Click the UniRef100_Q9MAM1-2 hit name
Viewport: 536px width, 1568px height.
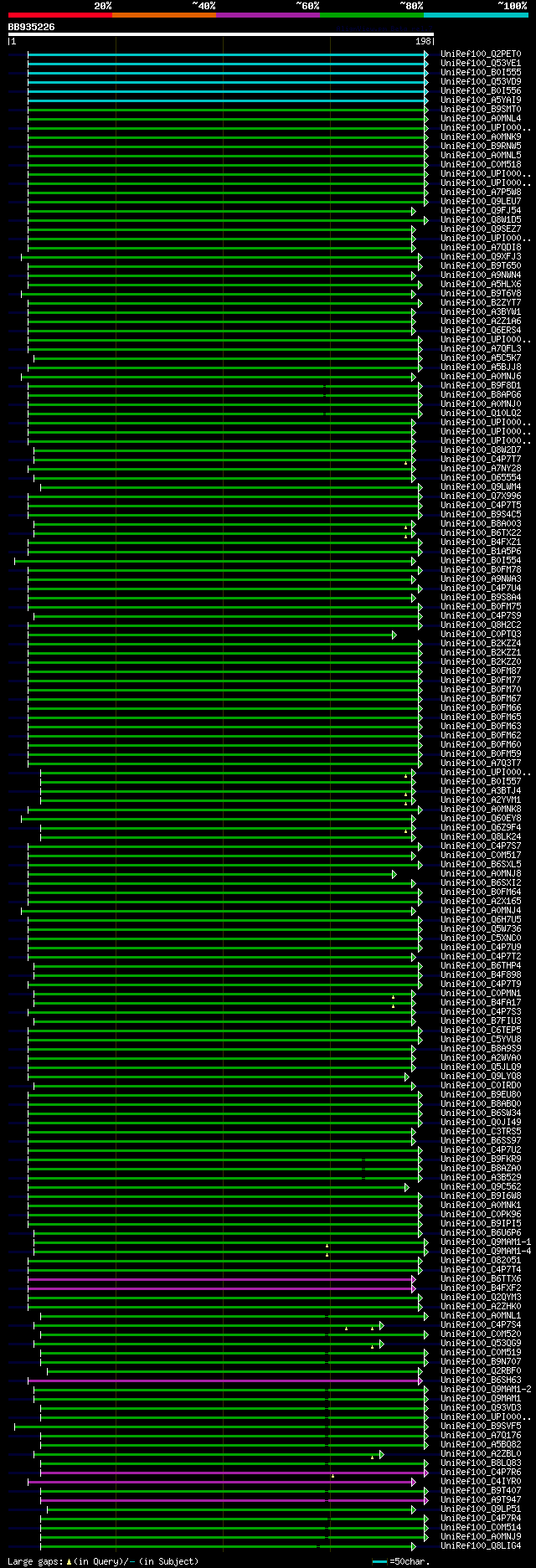(x=486, y=1389)
